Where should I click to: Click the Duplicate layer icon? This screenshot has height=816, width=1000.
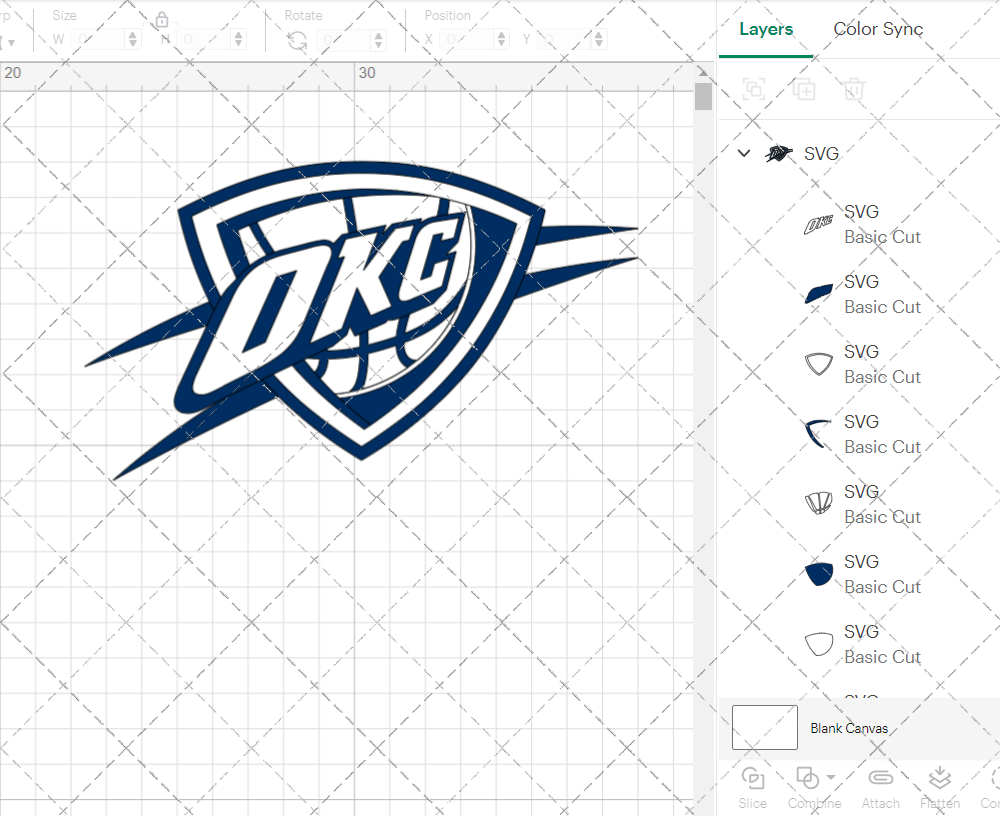(804, 89)
